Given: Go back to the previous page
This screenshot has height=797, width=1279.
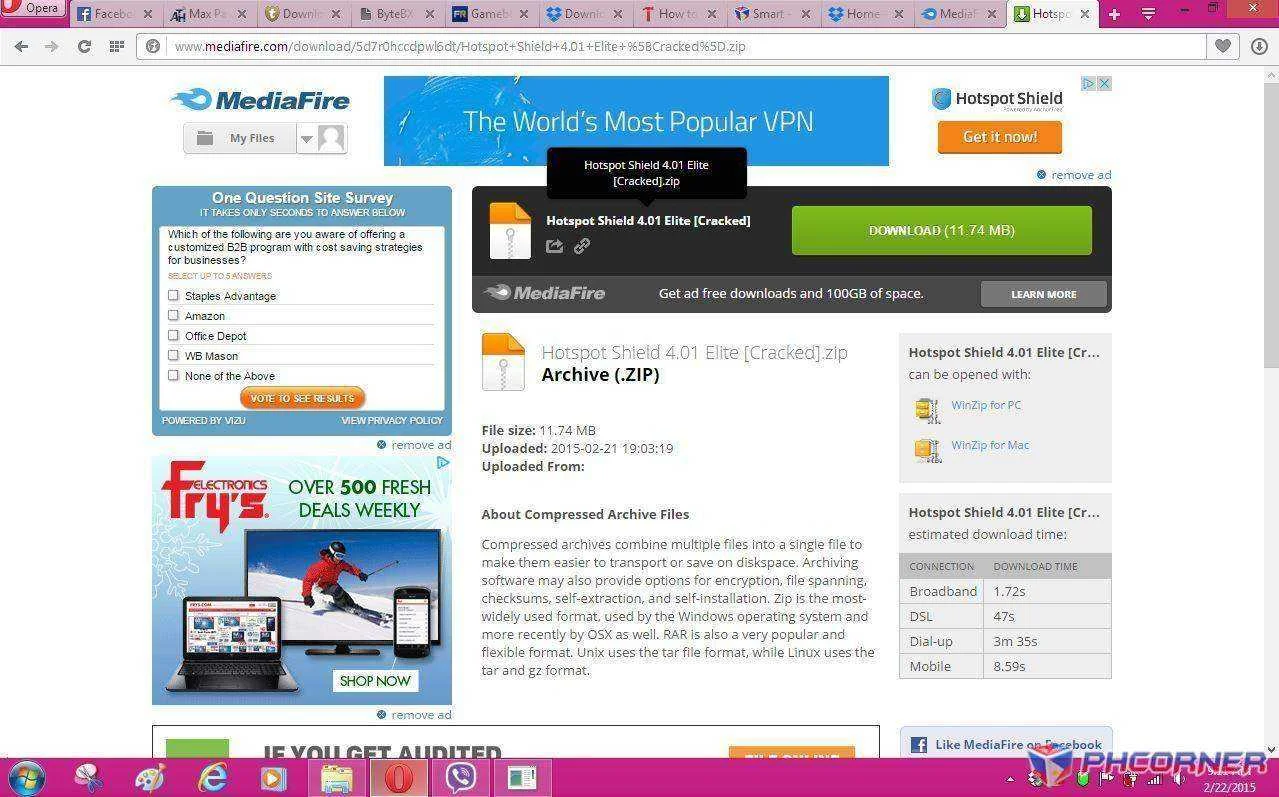Looking at the screenshot, I should pyautogui.click(x=21, y=46).
